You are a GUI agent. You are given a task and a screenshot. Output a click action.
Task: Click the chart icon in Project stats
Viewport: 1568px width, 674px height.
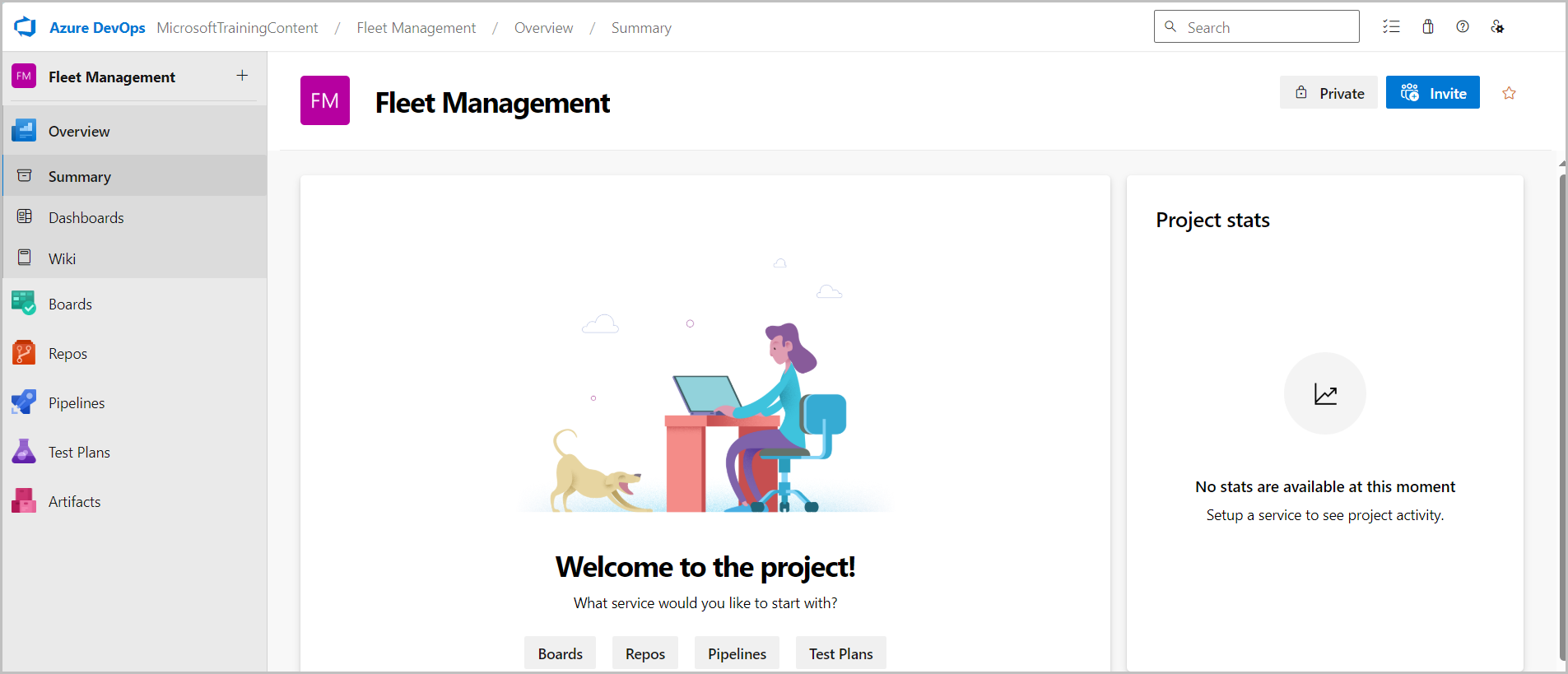coord(1325,393)
